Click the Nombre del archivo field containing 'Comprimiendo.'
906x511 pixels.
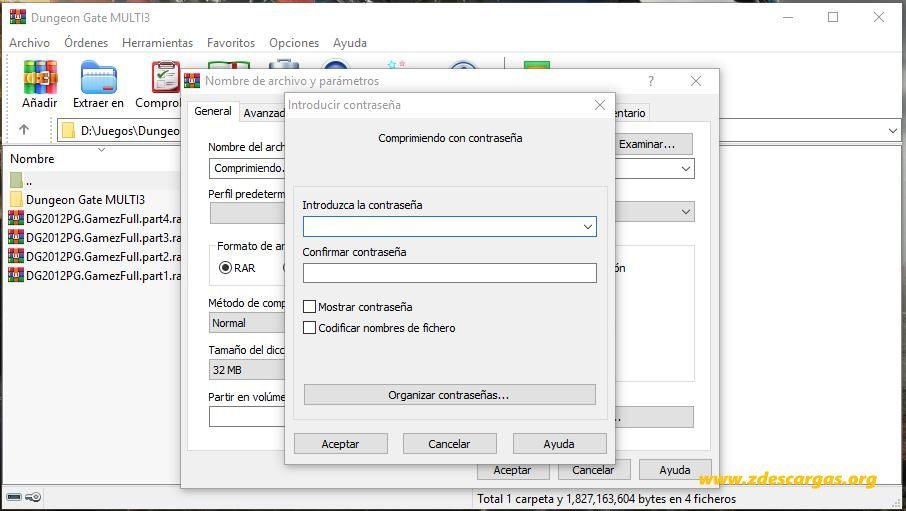pos(247,168)
